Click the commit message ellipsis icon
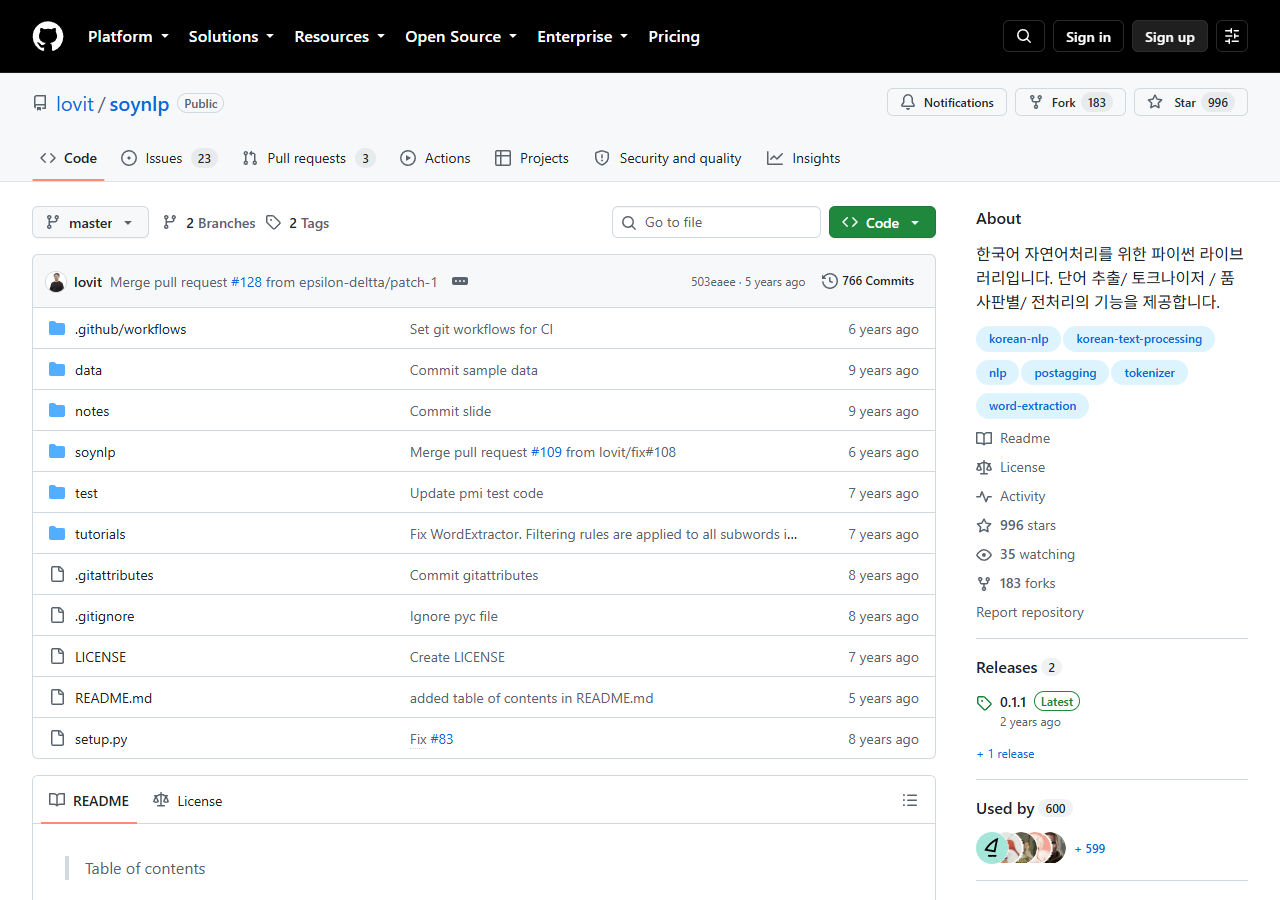Image resolution: width=1280 pixels, height=900 pixels. [x=460, y=281]
